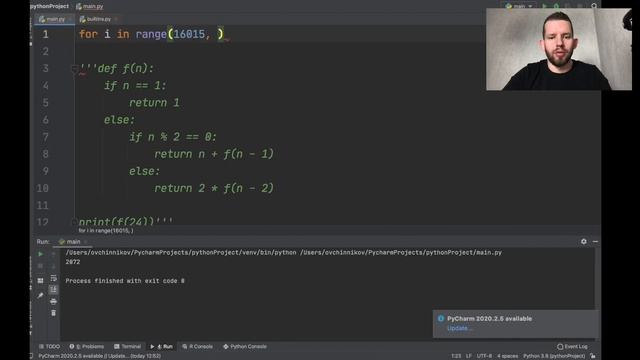Image resolution: width=640 pixels, height=360 pixels.
Task: Hide the Run tool window
Action: click(x=595, y=242)
